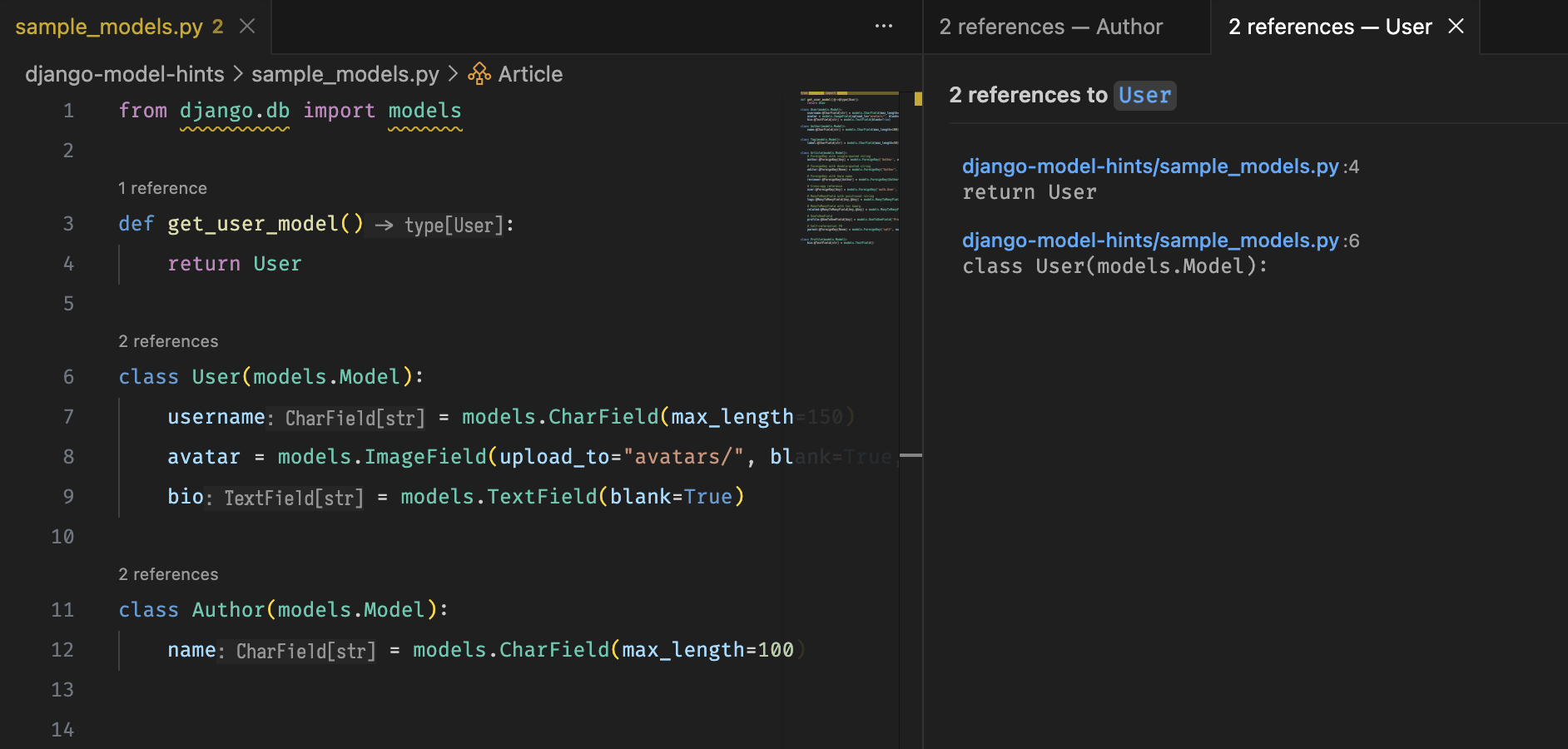Click the 'username' field name
1568x749 pixels.
coord(216,417)
